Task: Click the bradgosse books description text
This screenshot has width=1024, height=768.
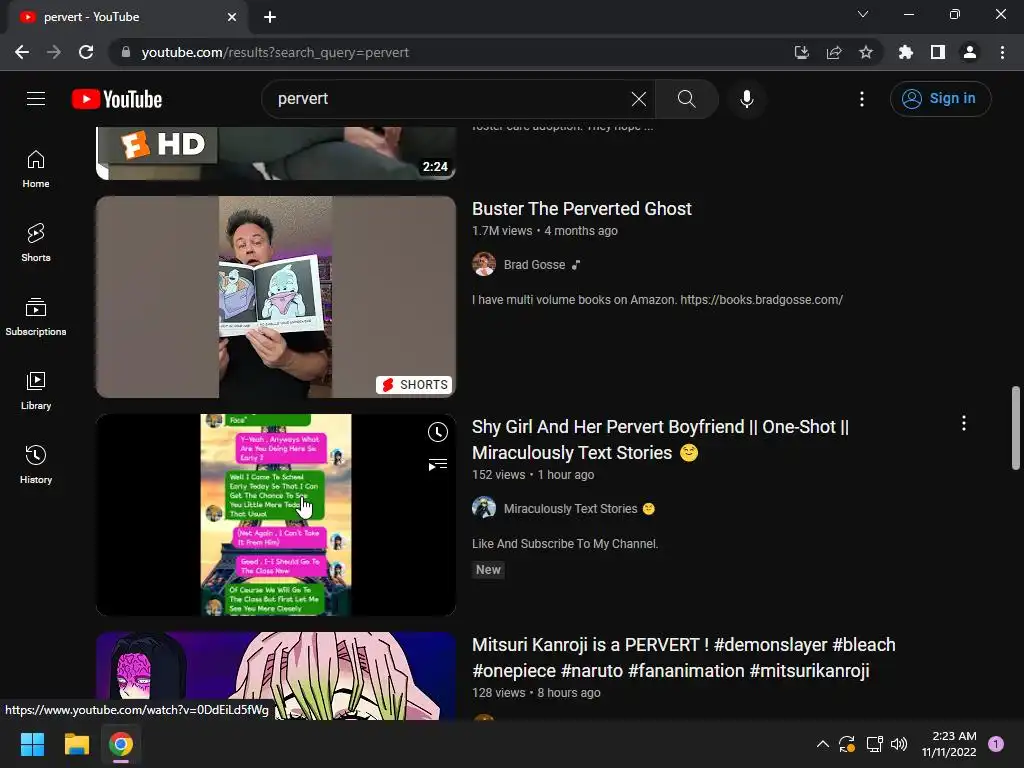Action: click(657, 300)
